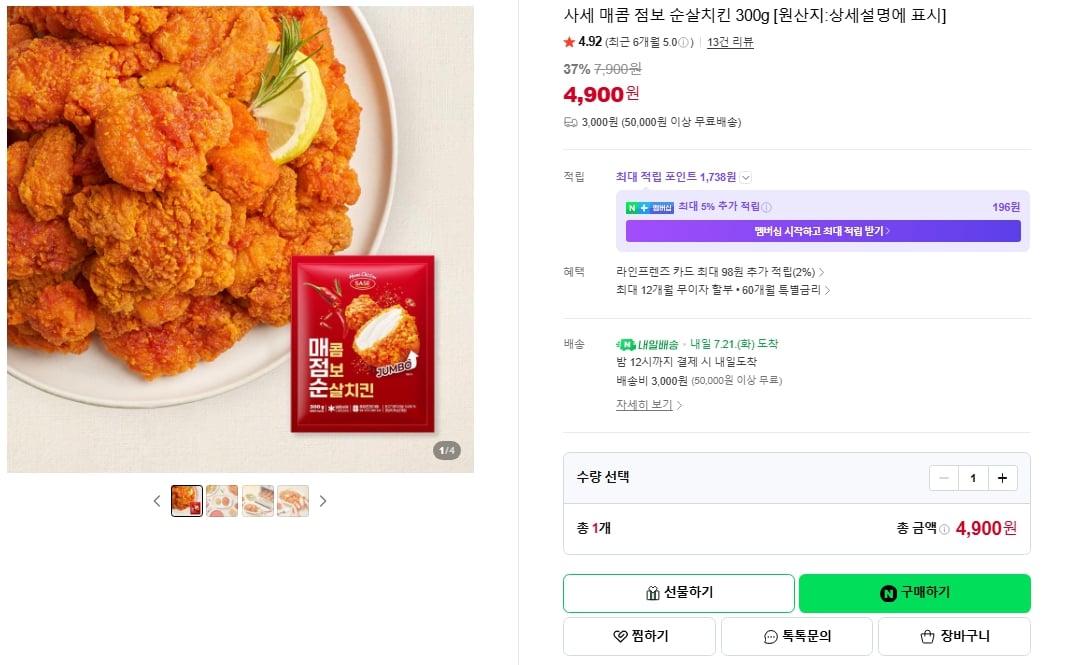Increase quantity with the plus button
The height and width of the screenshot is (665, 1069).
tap(1002, 478)
